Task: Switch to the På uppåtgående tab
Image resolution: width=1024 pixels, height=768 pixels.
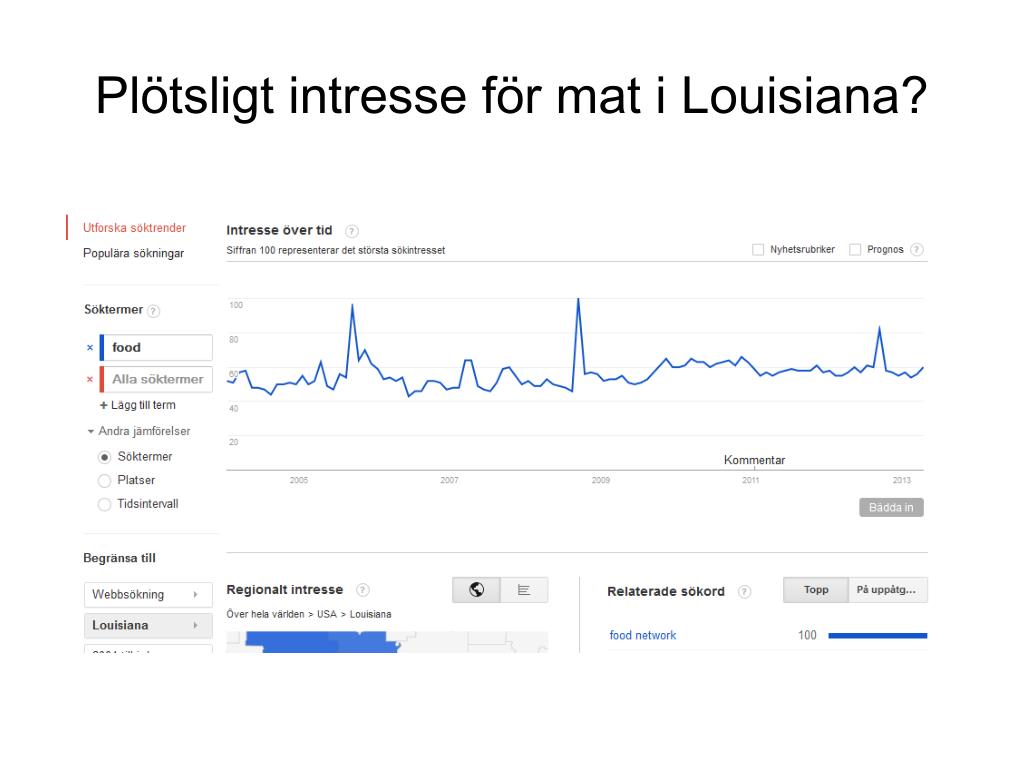Action: (888, 590)
